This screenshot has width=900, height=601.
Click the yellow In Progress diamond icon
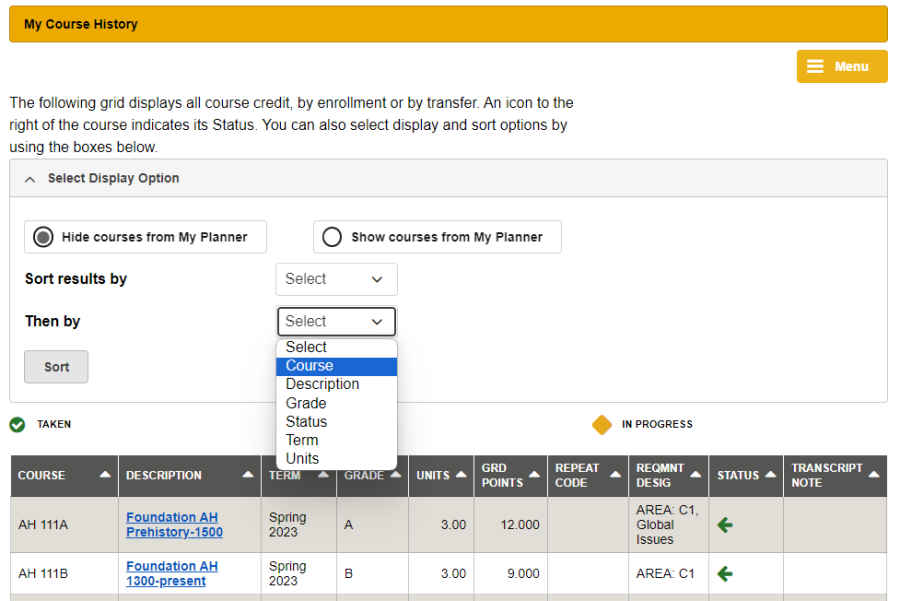pyautogui.click(x=601, y=425)
